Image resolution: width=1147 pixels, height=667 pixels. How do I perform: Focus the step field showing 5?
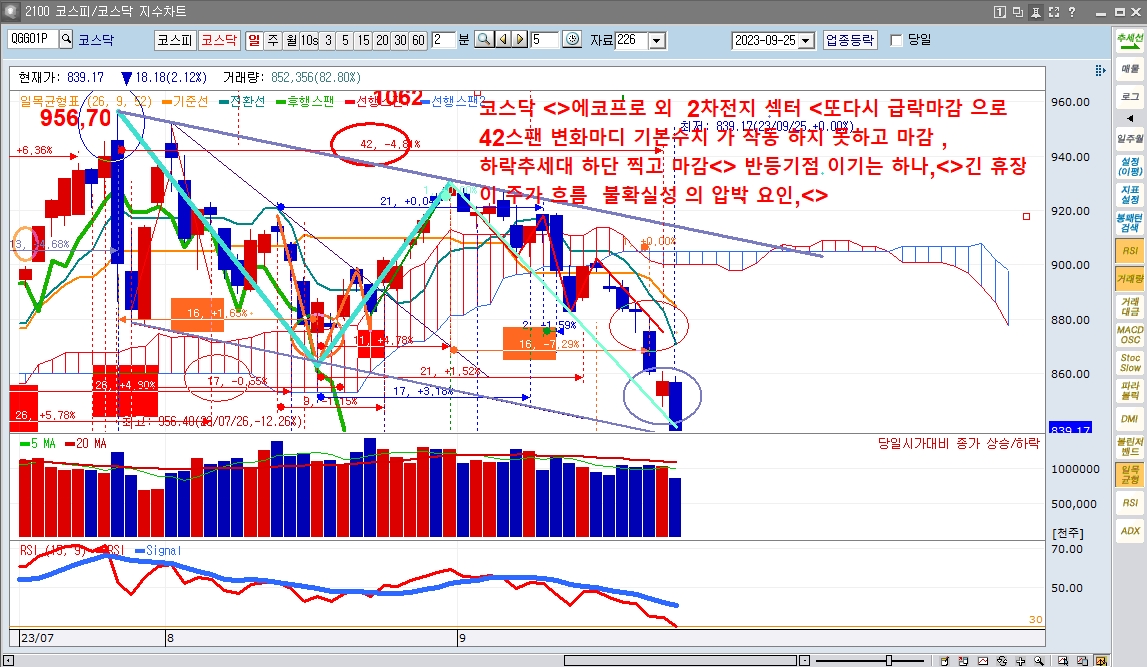(x=544, y=39)
